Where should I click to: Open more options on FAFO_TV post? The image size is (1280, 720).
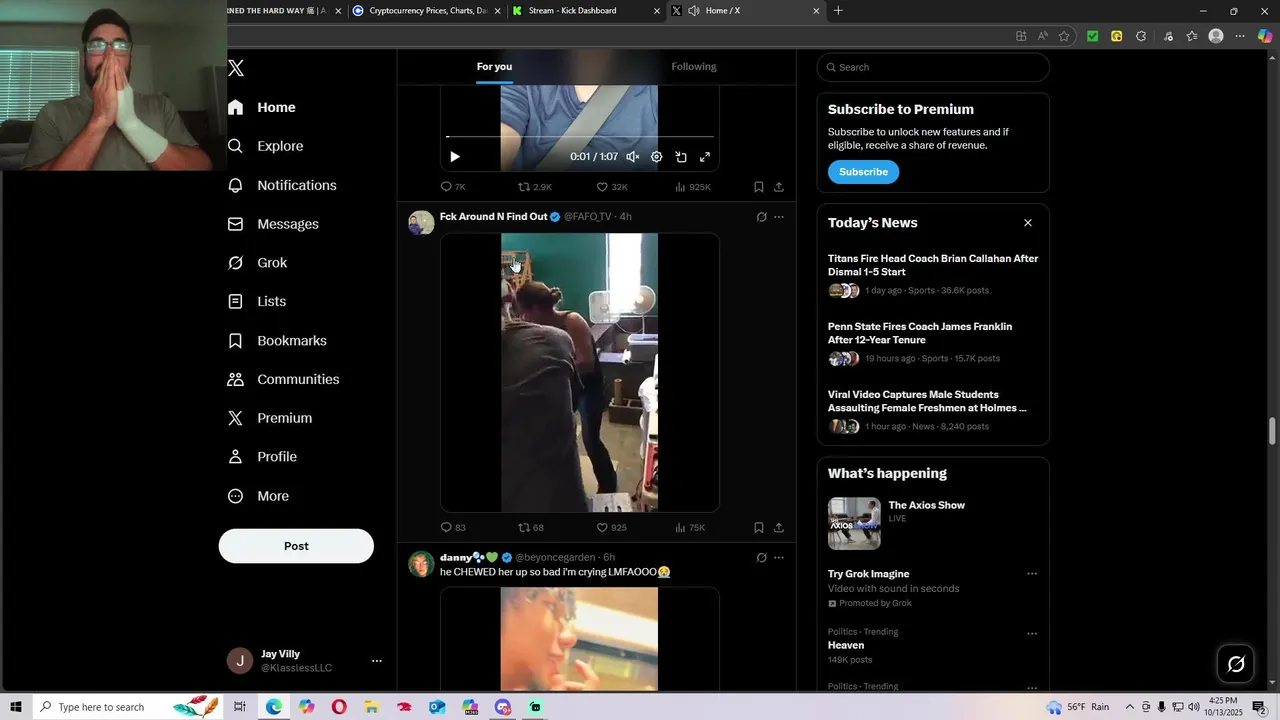coord(779,217)
